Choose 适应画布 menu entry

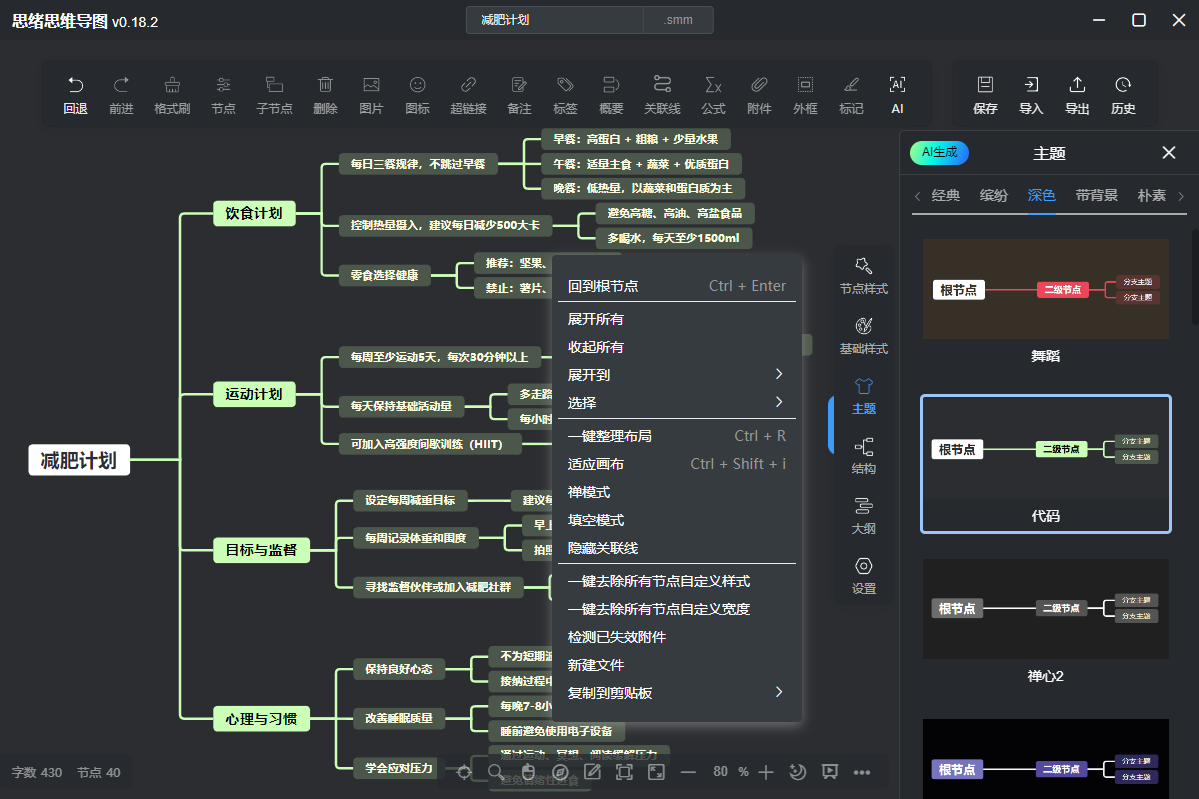click(x=677, y=464)
